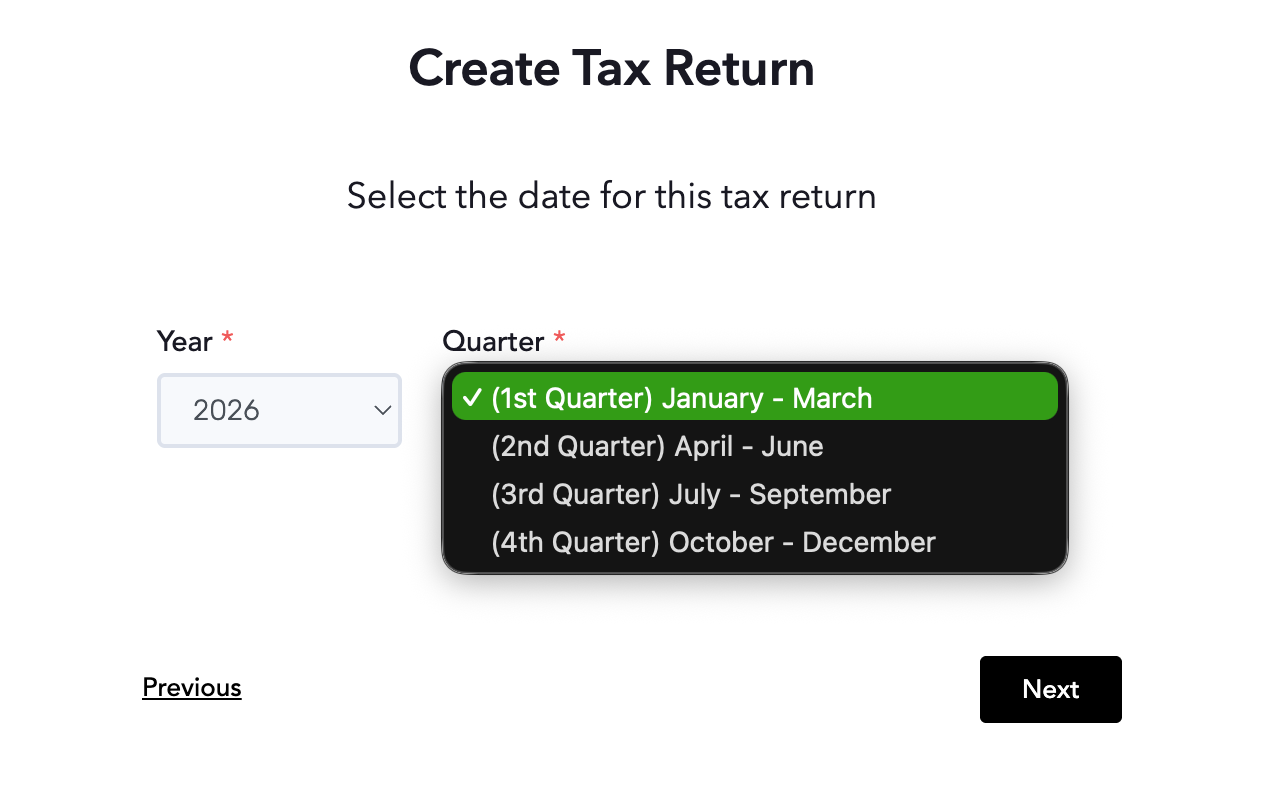Viewport: 1280px width, 812px height.
Task: Select (4th Quarter) October - December
Action: 755,542
